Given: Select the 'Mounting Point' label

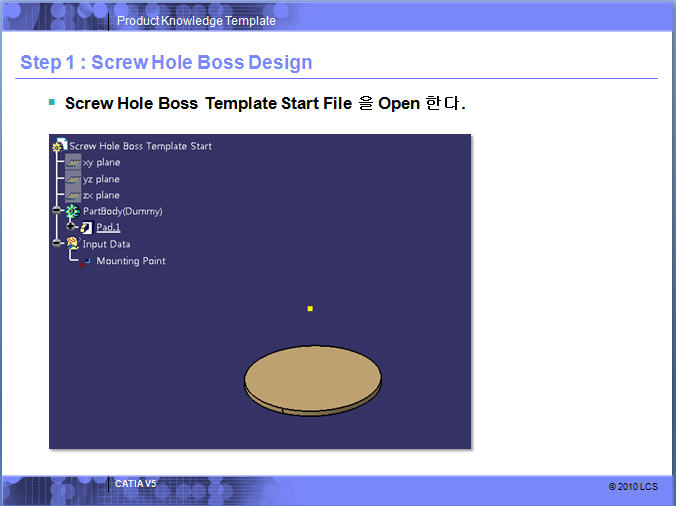Looking at the screenshot, I should coord(131,261).
